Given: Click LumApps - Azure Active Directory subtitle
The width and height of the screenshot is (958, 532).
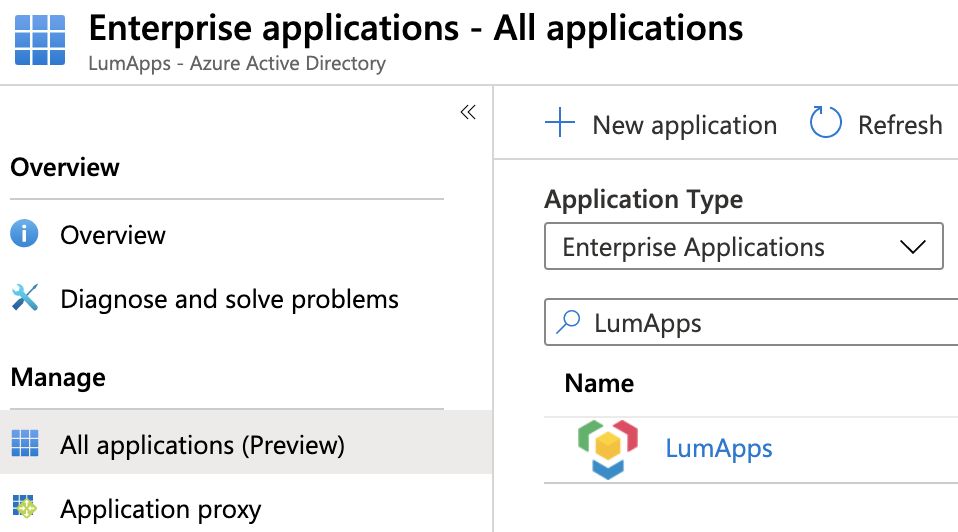Looking at the screenshot, I should [x=237, y=64].
